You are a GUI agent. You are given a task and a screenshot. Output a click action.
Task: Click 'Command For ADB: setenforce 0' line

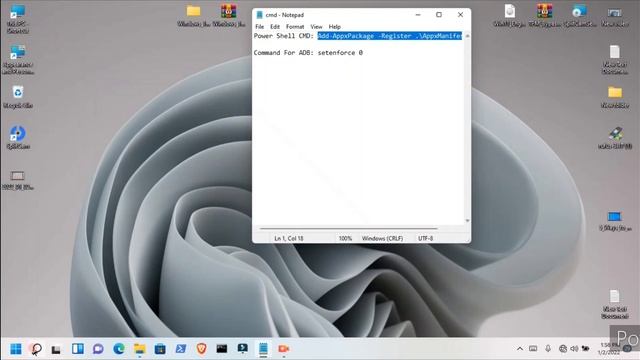click(308, 53)
